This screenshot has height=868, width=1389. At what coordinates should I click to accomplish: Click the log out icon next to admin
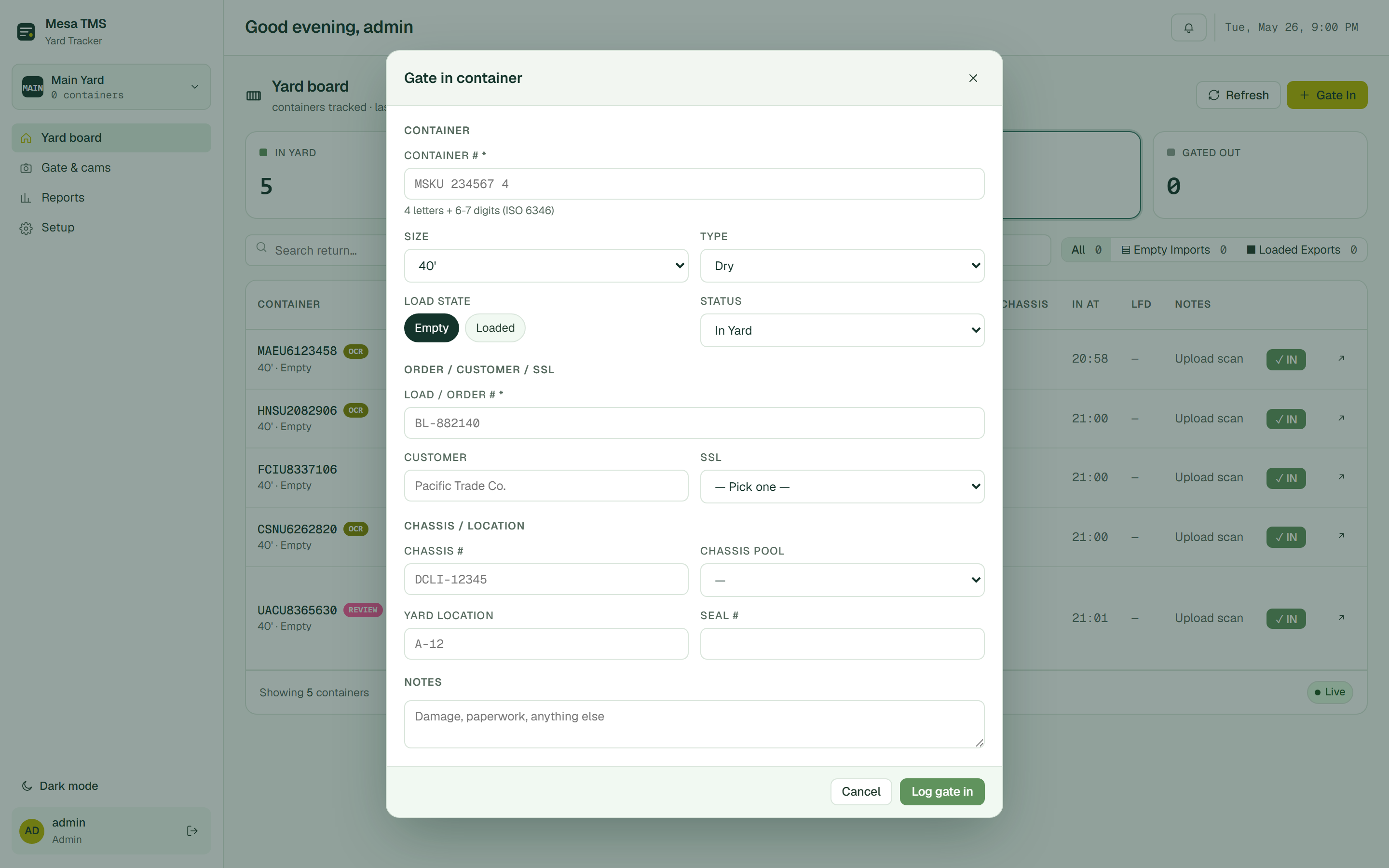click(192, 831)
